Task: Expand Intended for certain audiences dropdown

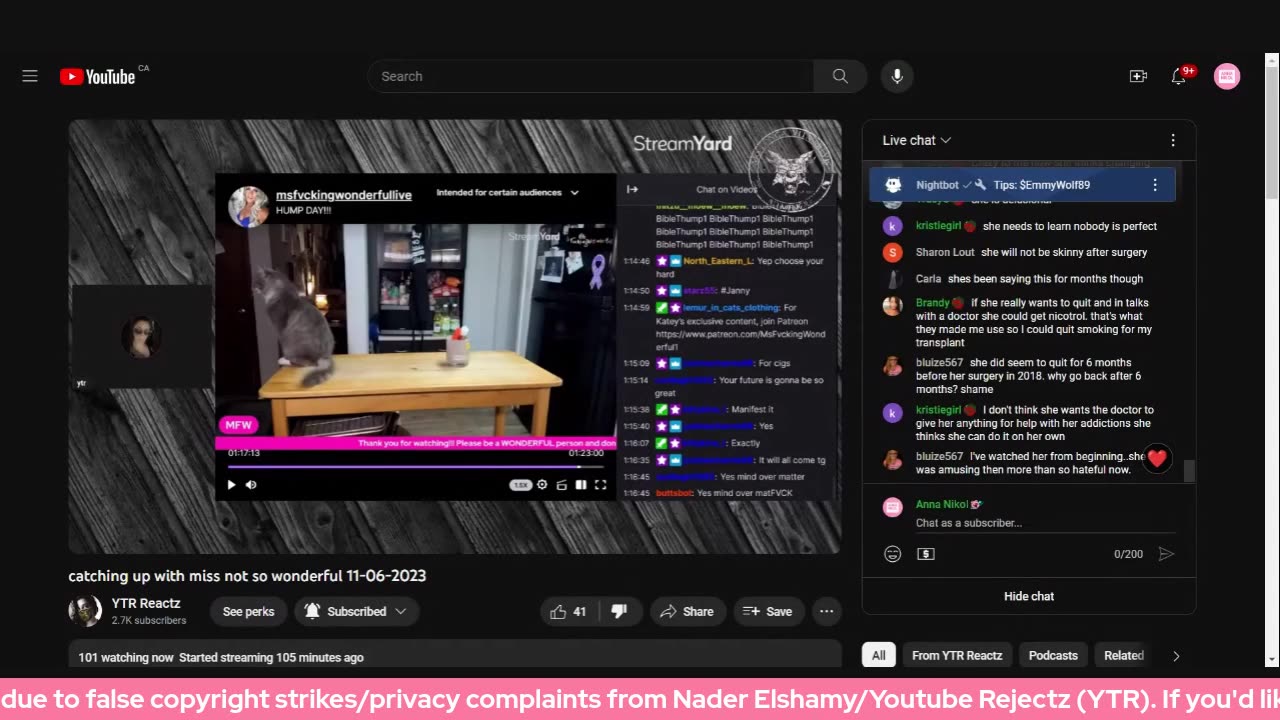Action: pos(508,192)
